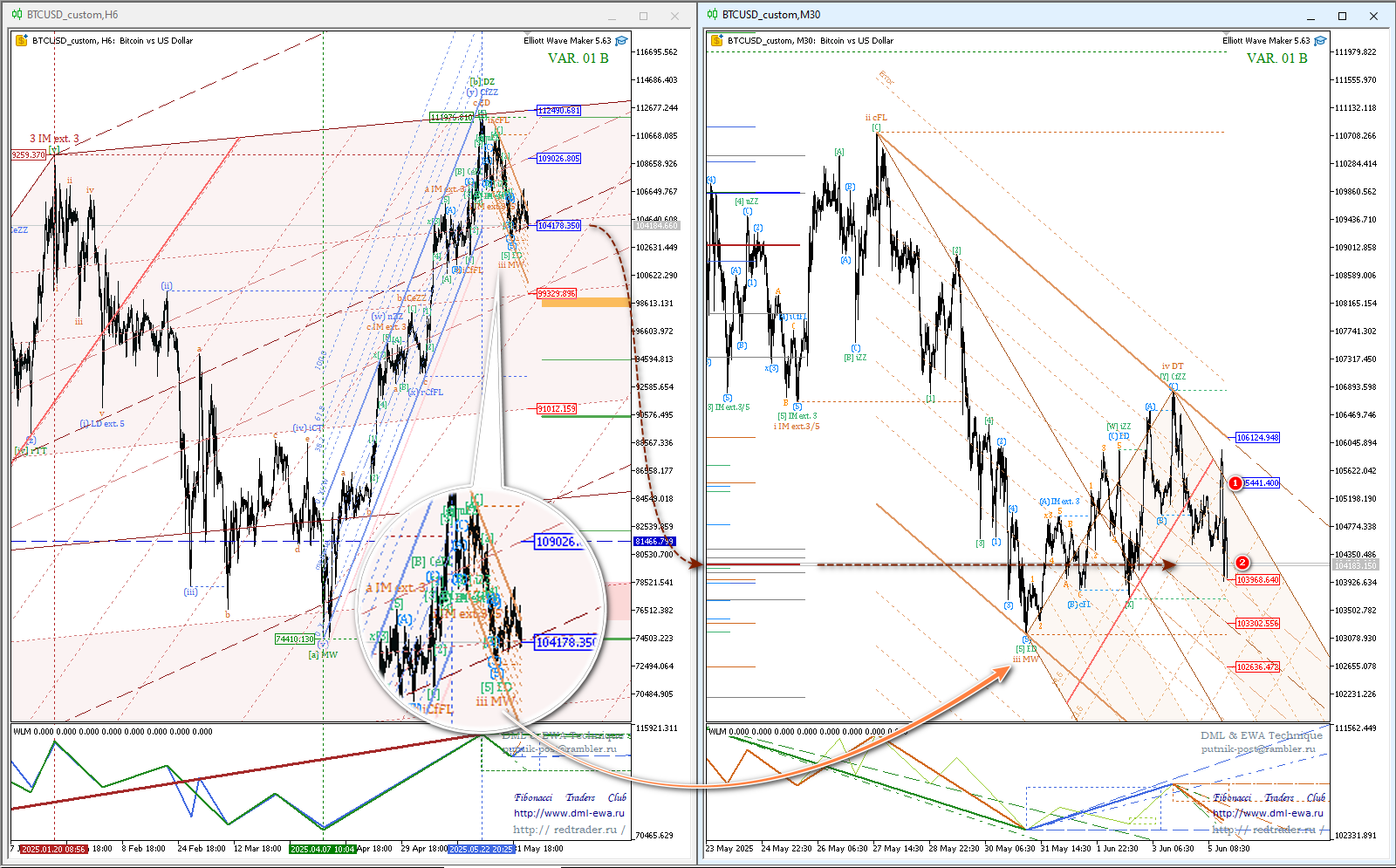
Task: Click the 2025.05.22 20:25 time marker
Action: point(482,849)
